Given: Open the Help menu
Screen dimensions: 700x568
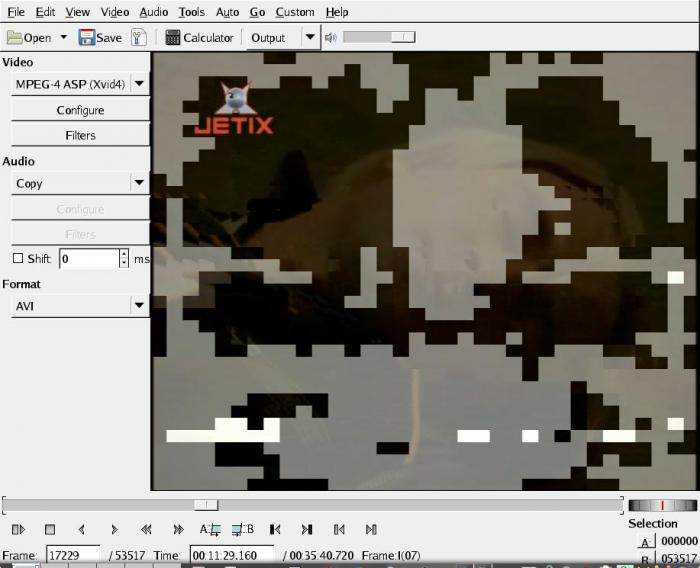Looking at the screenshot, I should [337, 12].
